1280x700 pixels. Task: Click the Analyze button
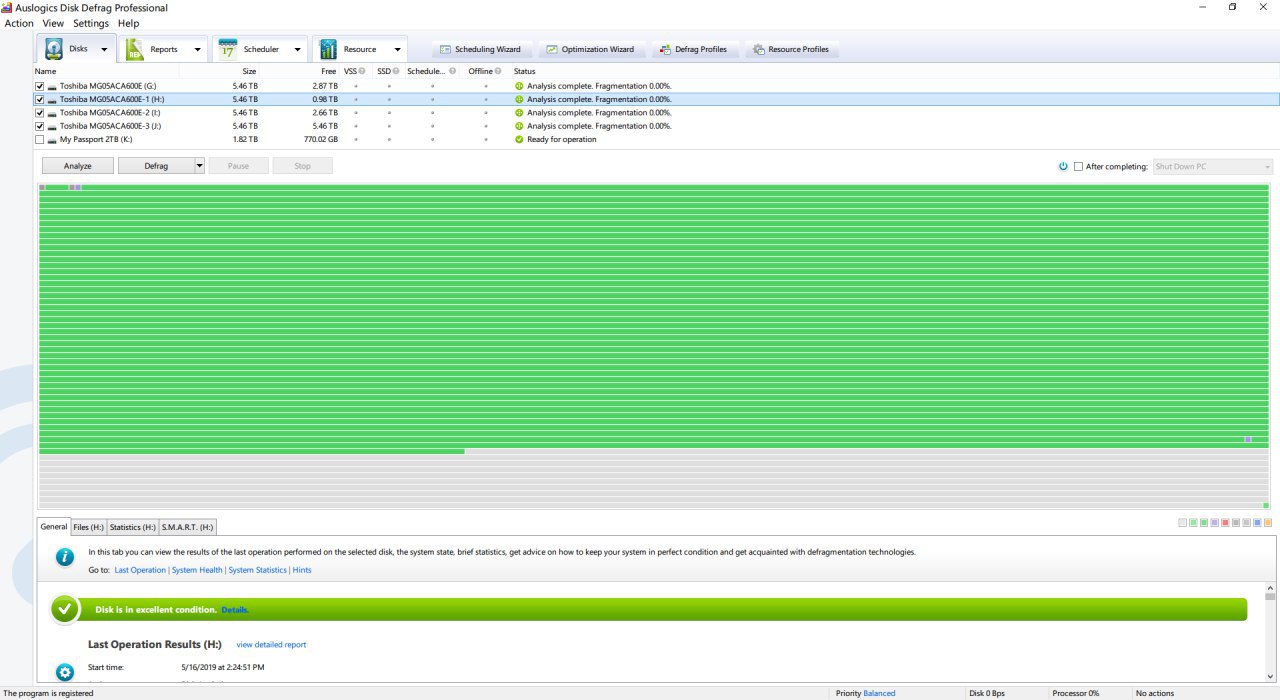tap(78, 166)
